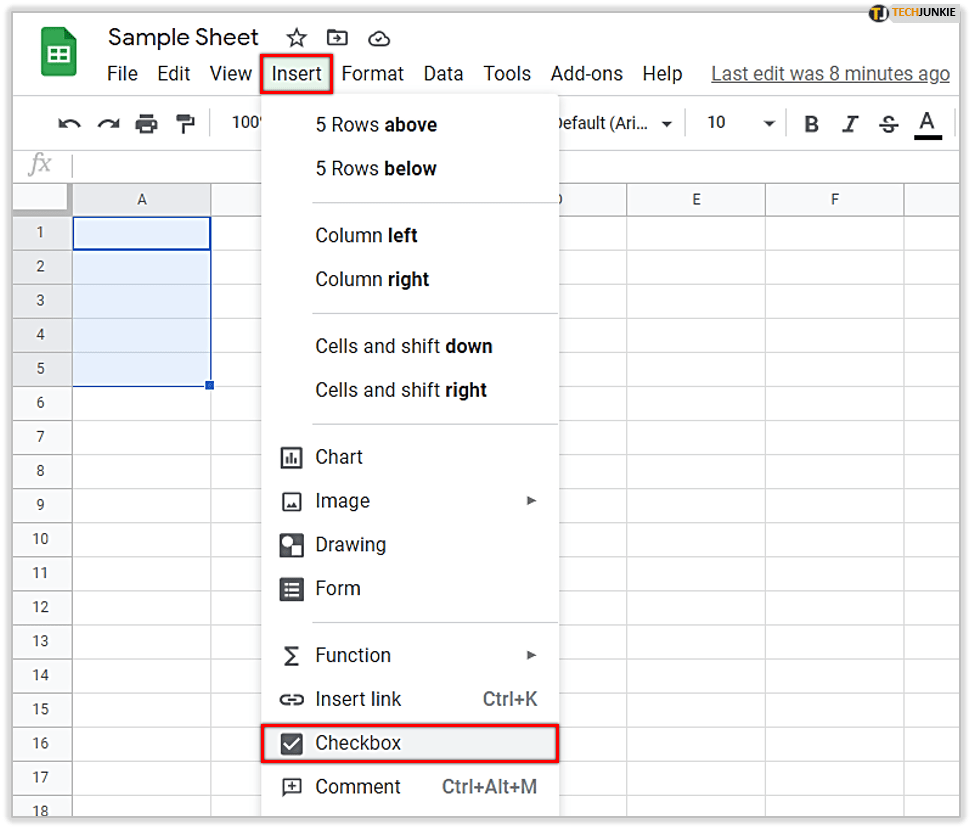
Task: Choose Checkbox from the Insert menu
Action: (409, 744)
